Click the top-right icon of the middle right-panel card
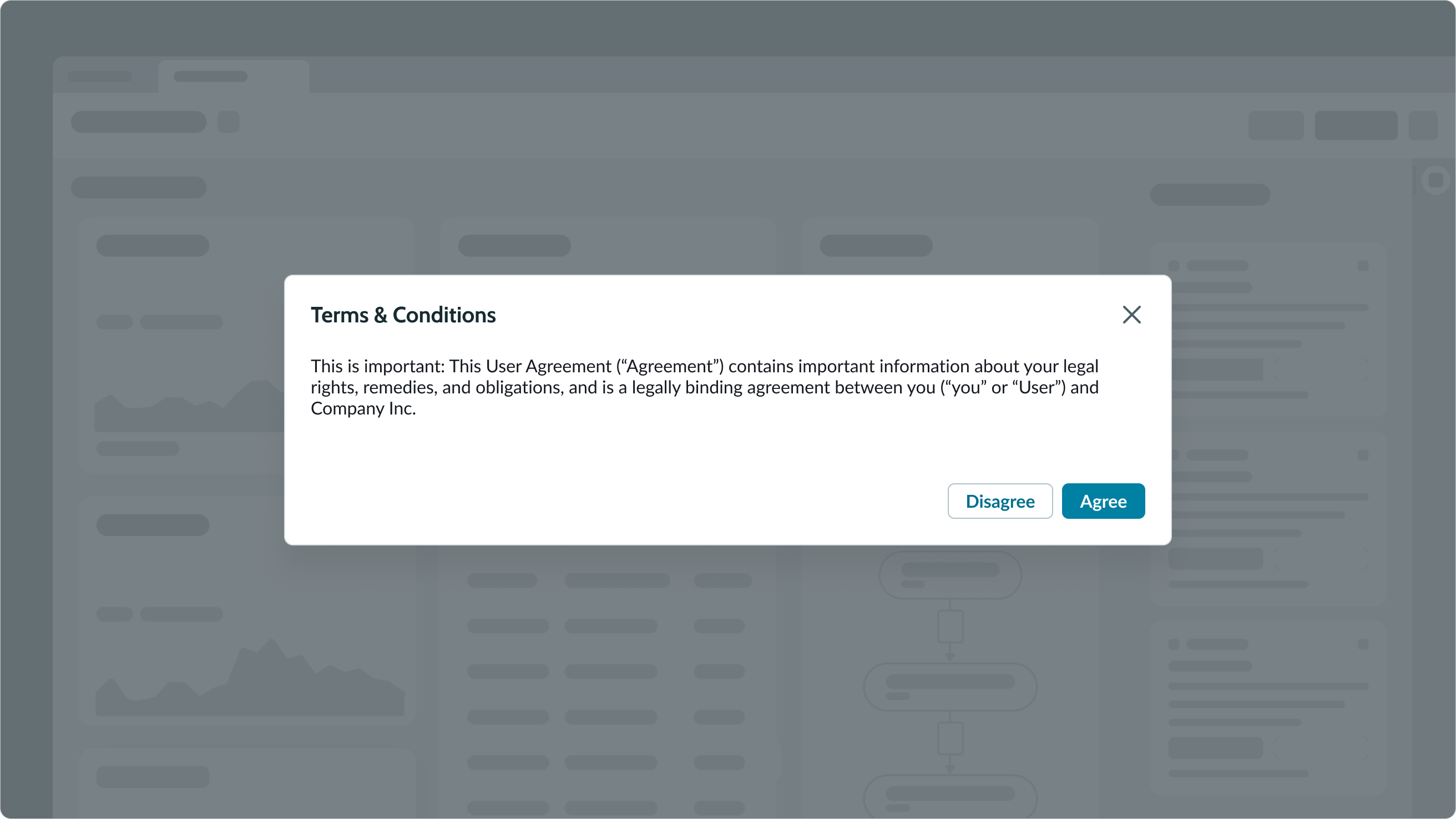Screen dimensions: 1456x819 (1363, 455)
